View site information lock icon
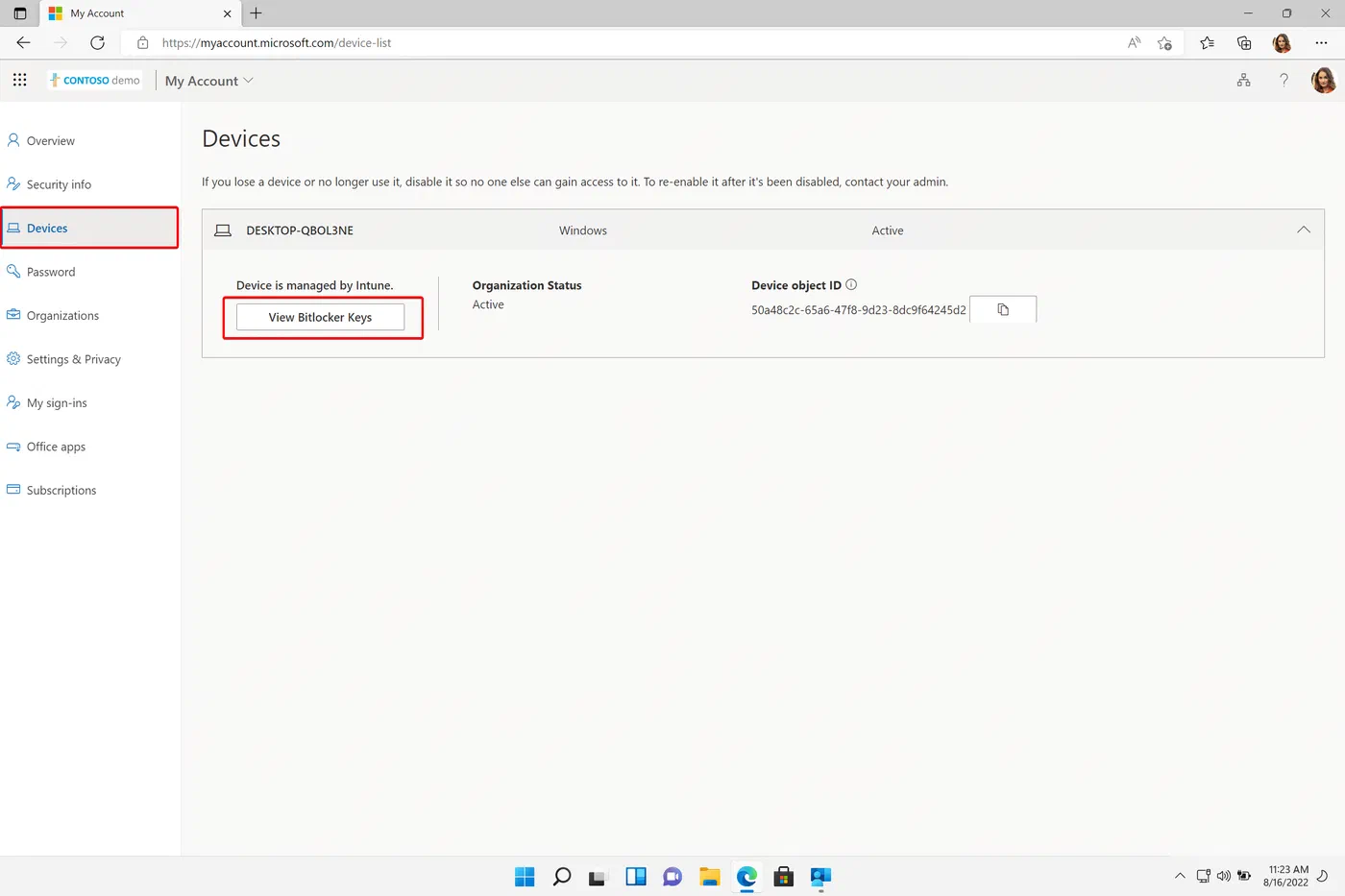Image resolution: width=1345 pixels, height=896 pixels. click(x=142, y=43)
